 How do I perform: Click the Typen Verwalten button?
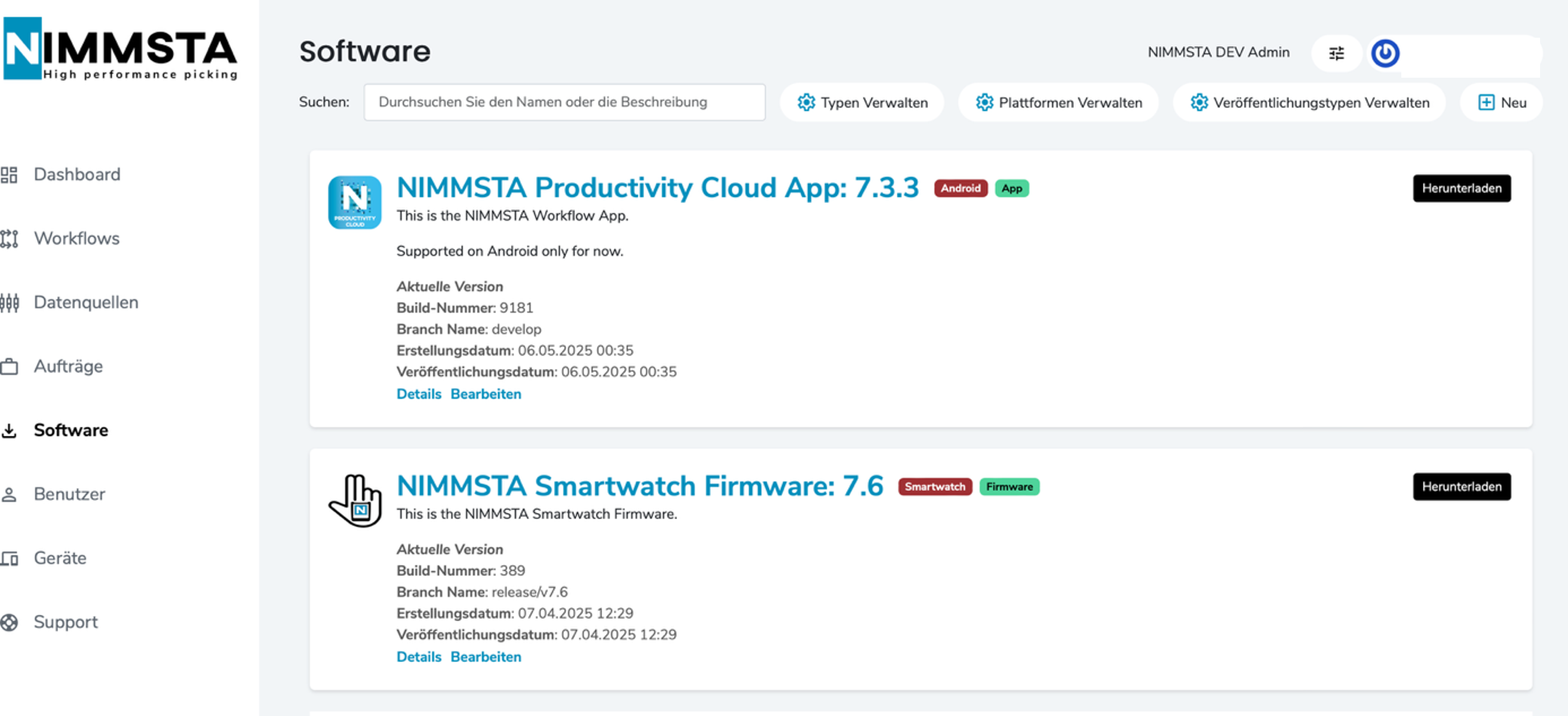862,103
